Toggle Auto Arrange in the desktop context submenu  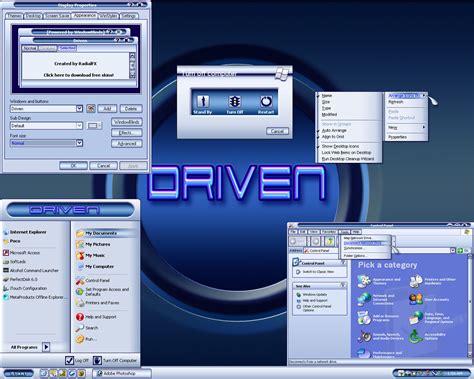(334, 130)
